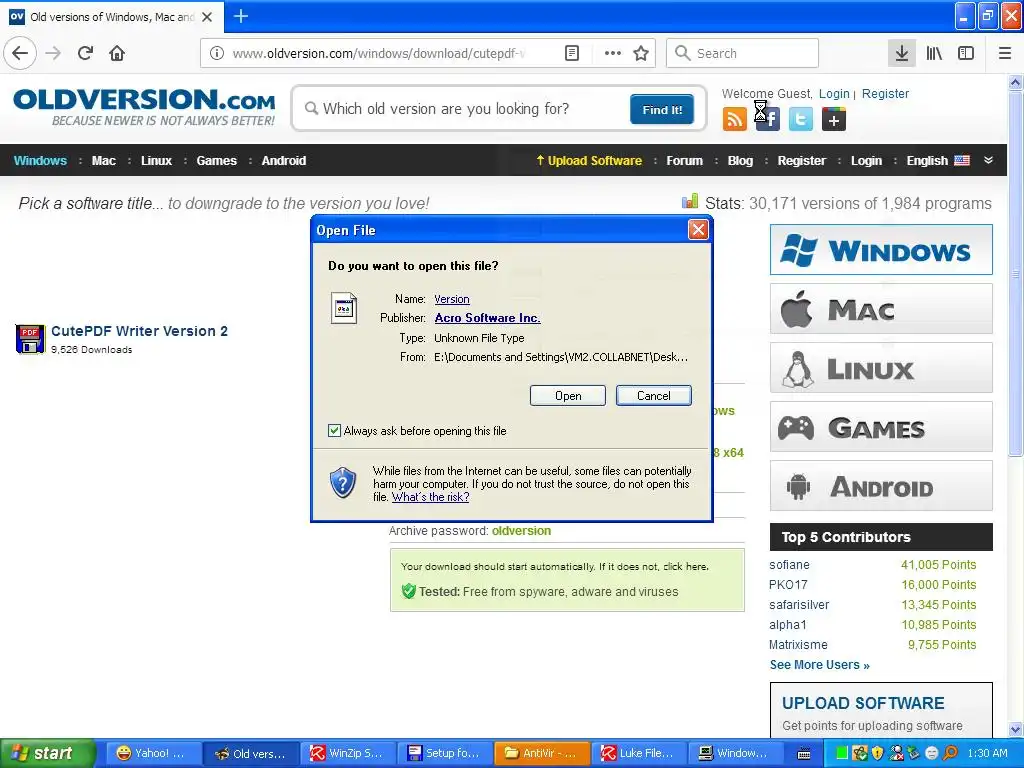This screenshot has width=1024, height=768.
Task: Open the Facebook social icon
Action: (x=768, y=120)
